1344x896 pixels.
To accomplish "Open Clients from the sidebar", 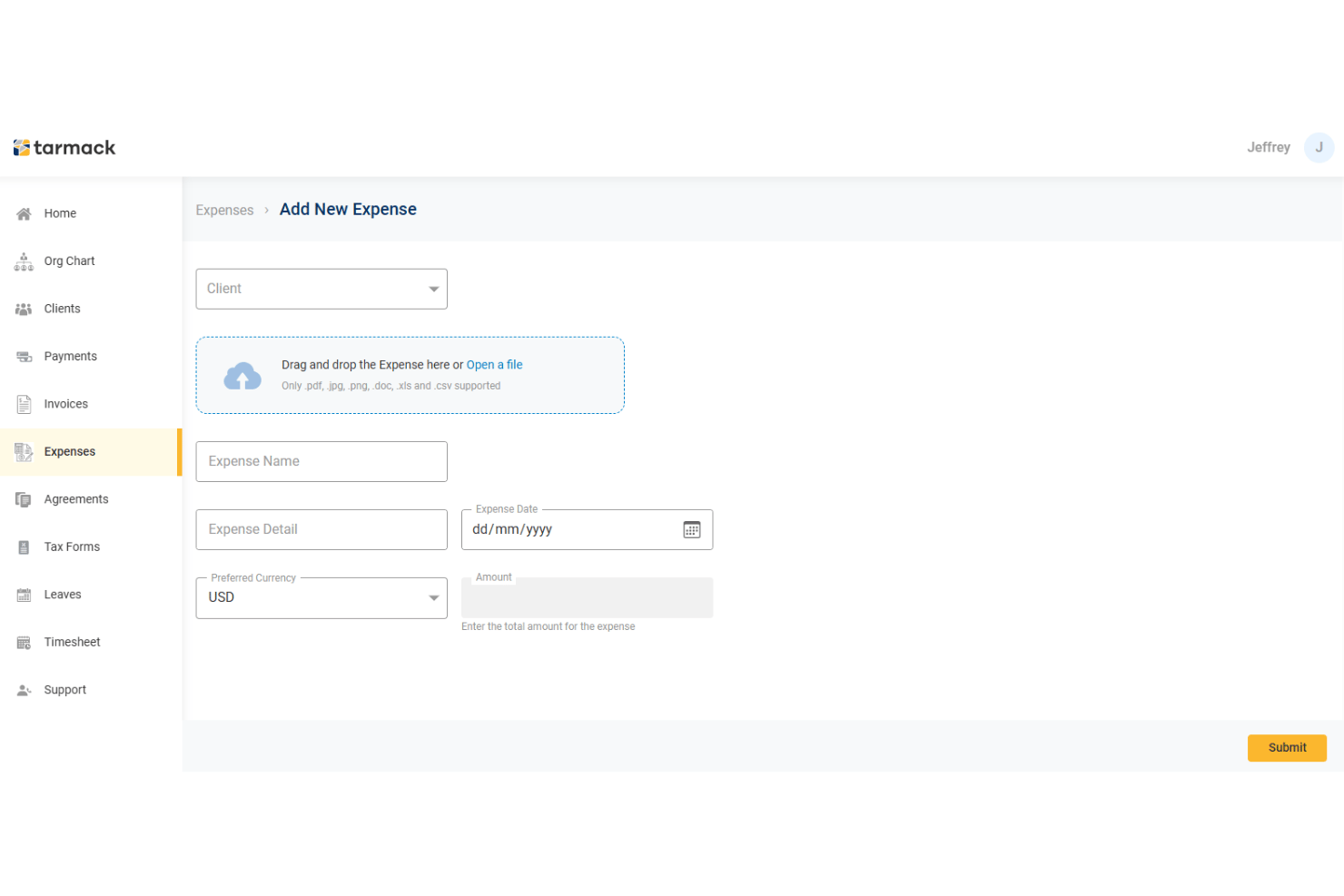I will [x=91, y=310].
